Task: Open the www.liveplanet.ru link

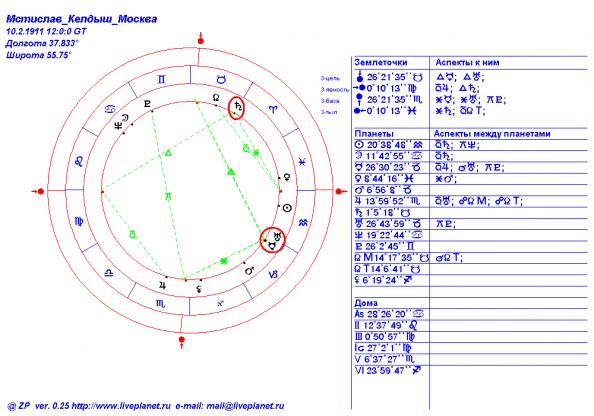Action: click(x=121, y=406)
